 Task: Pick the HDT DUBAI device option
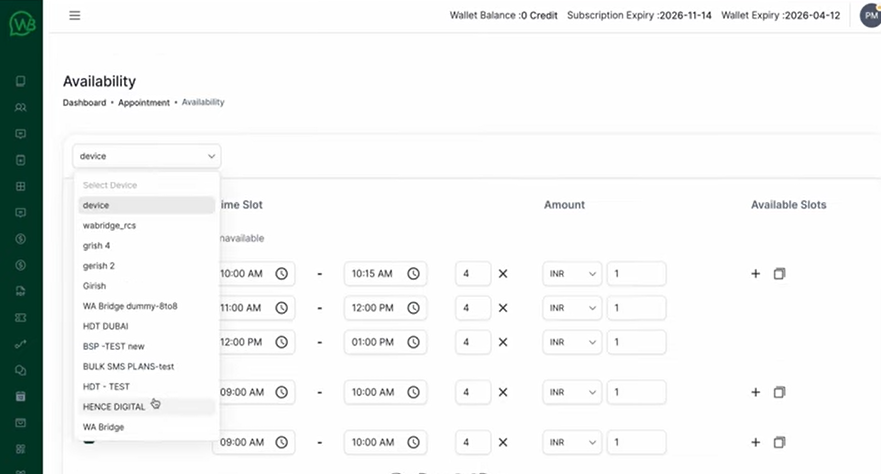[105, 326]
